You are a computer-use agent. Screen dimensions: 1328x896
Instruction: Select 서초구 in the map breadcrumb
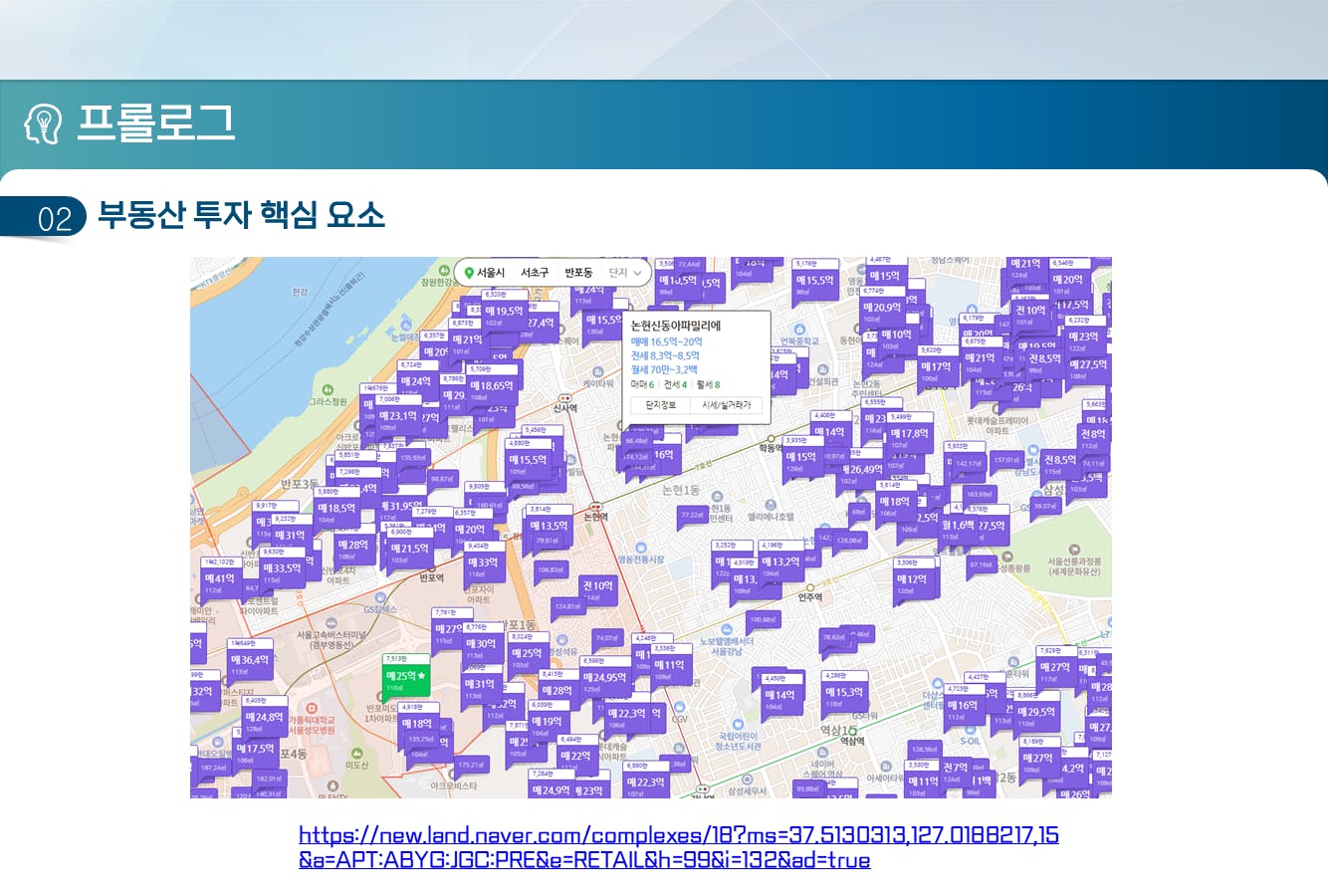tap(535, 273)
